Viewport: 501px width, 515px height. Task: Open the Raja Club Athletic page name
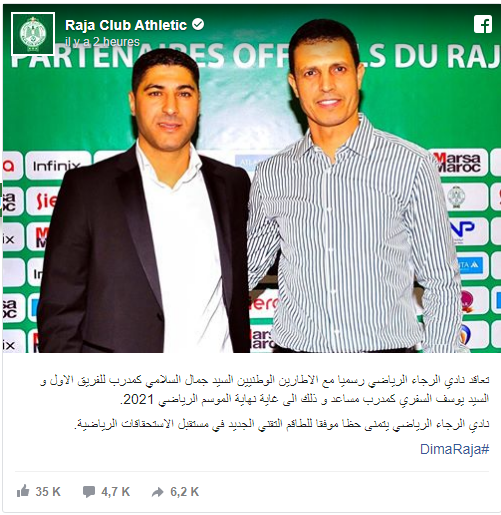pyautogui.click(x=126, y=25)
